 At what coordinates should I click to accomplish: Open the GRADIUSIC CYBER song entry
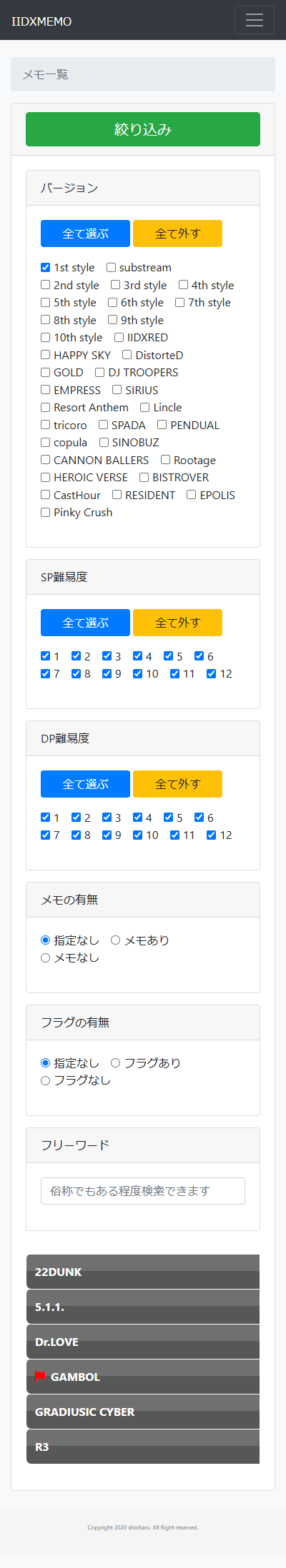click(x=143, y=1412)
